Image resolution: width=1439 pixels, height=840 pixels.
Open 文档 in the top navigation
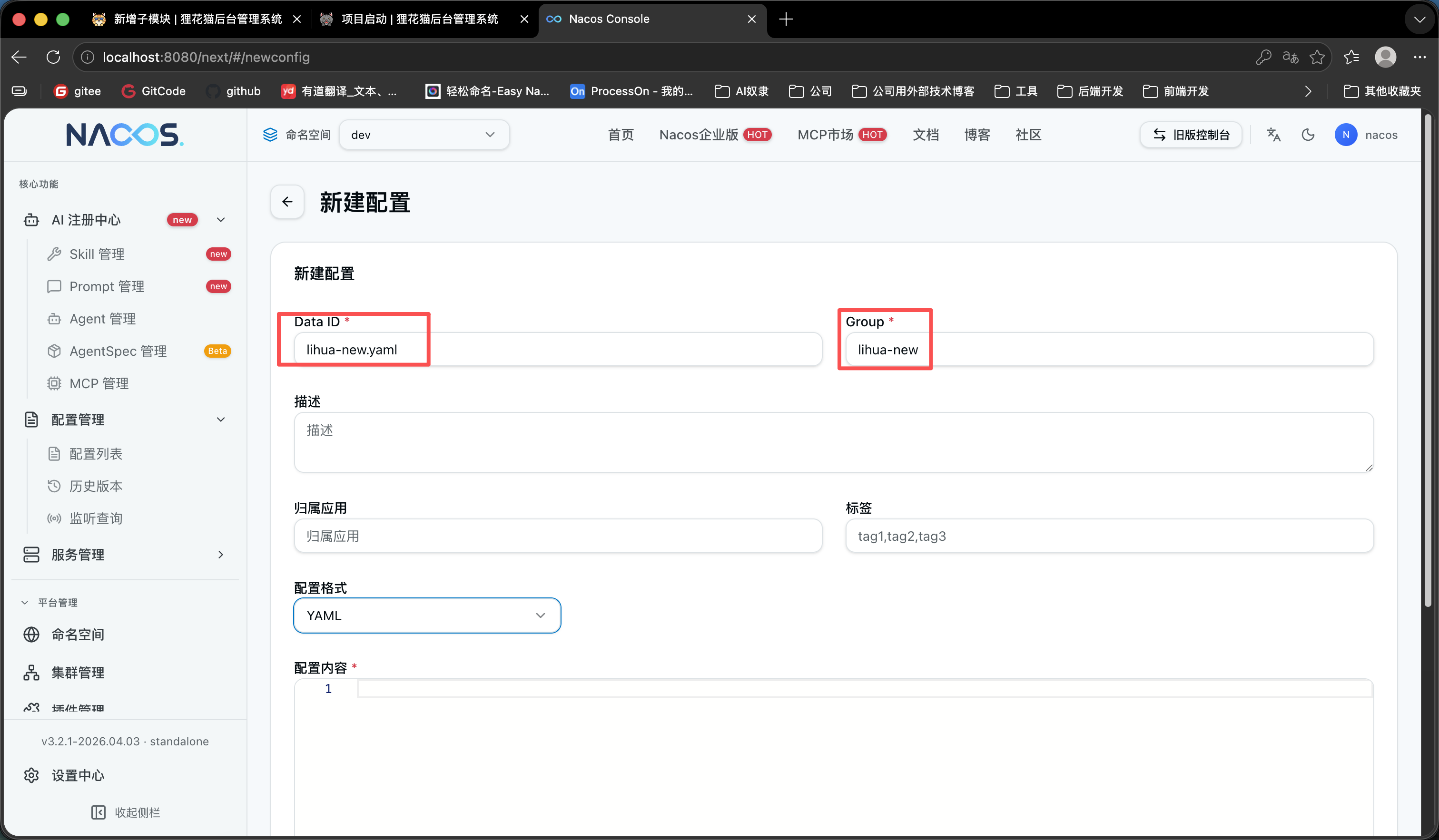click(926, 135)
